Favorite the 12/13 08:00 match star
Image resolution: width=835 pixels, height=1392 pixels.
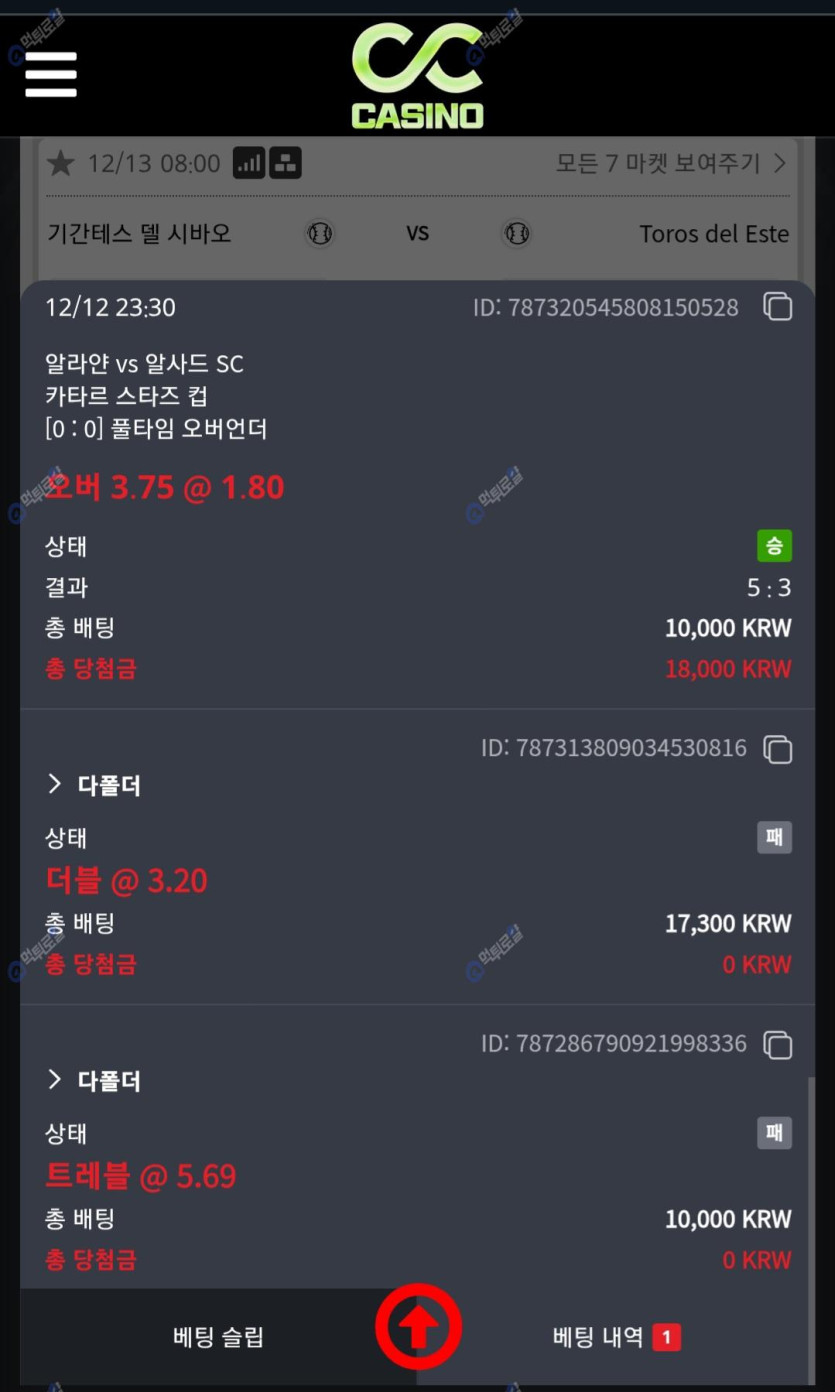[61, 163]
